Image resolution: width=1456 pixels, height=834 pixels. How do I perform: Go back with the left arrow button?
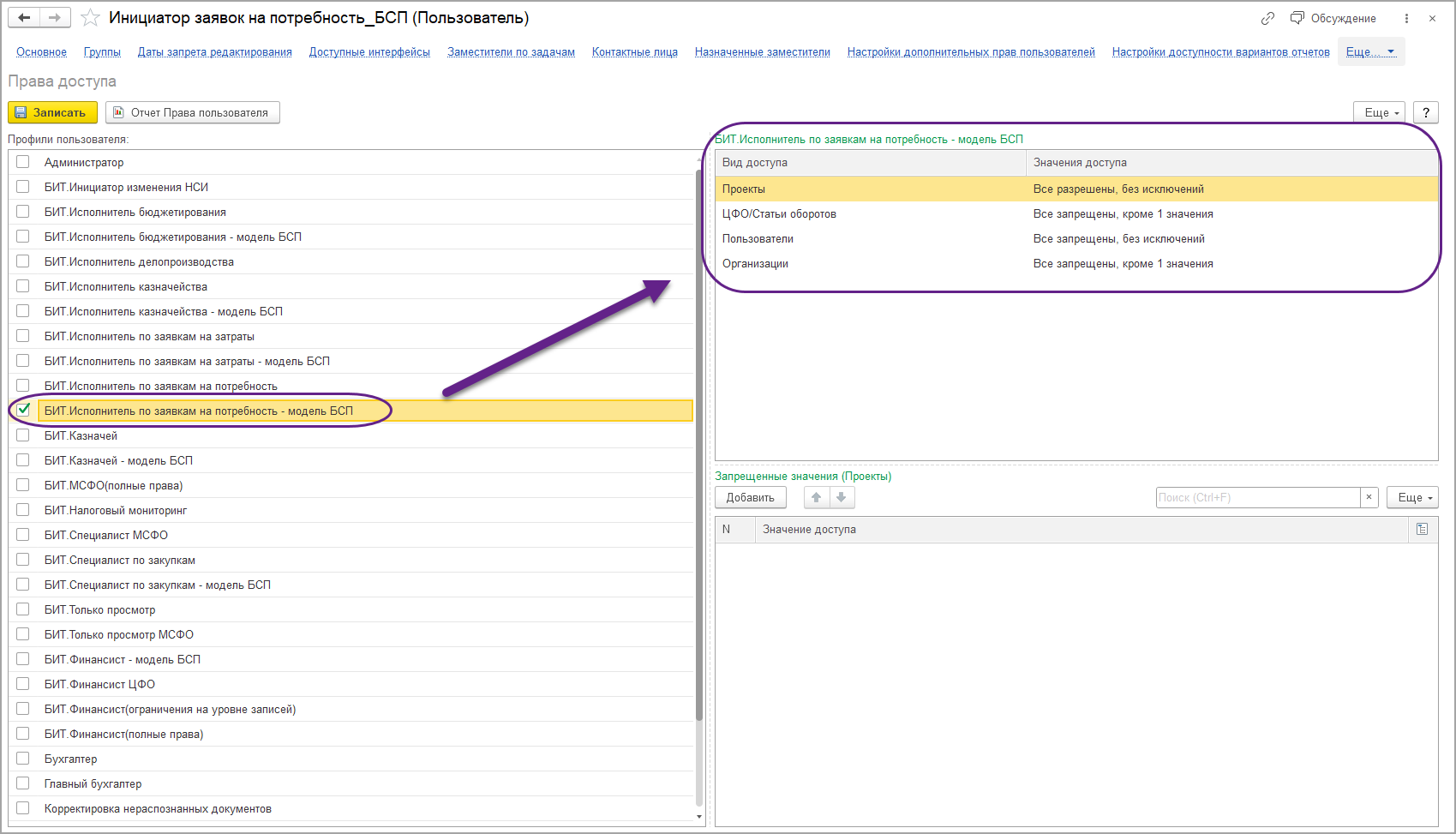pyautogui.click(x=24, y=18)
